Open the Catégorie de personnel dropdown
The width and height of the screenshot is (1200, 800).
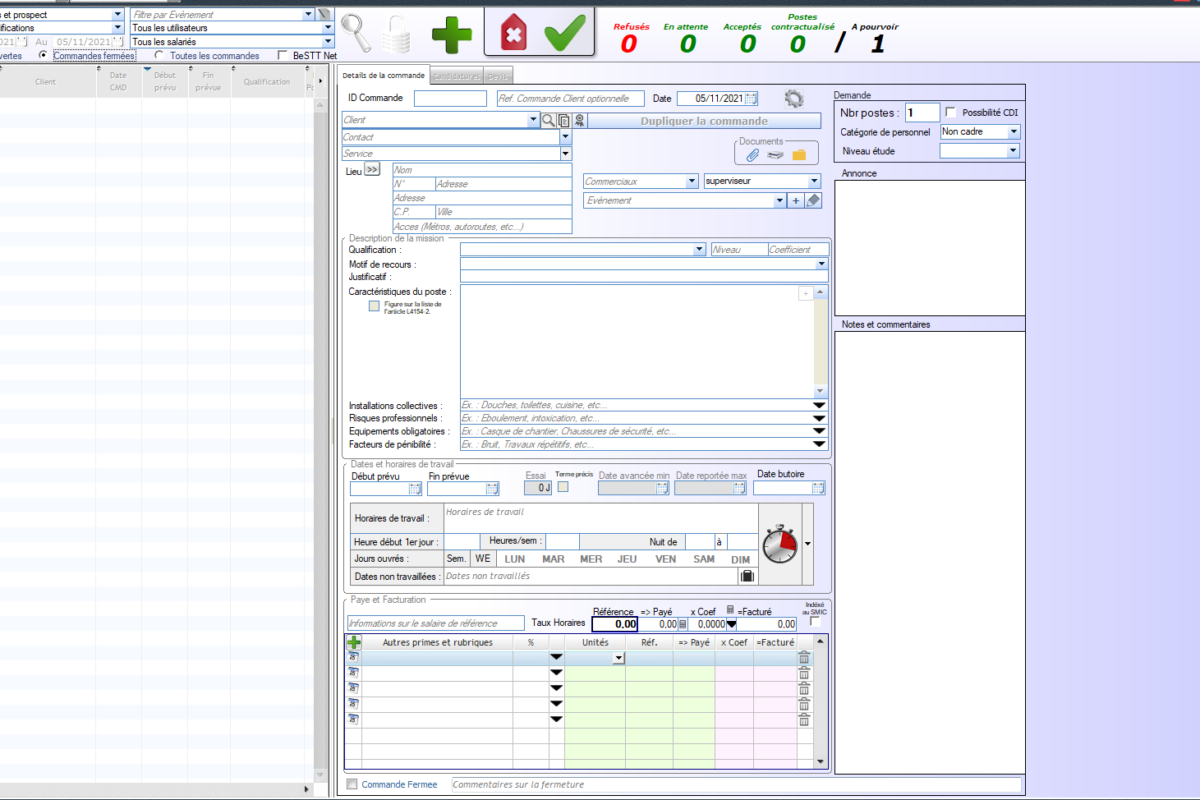point(1013,132)
